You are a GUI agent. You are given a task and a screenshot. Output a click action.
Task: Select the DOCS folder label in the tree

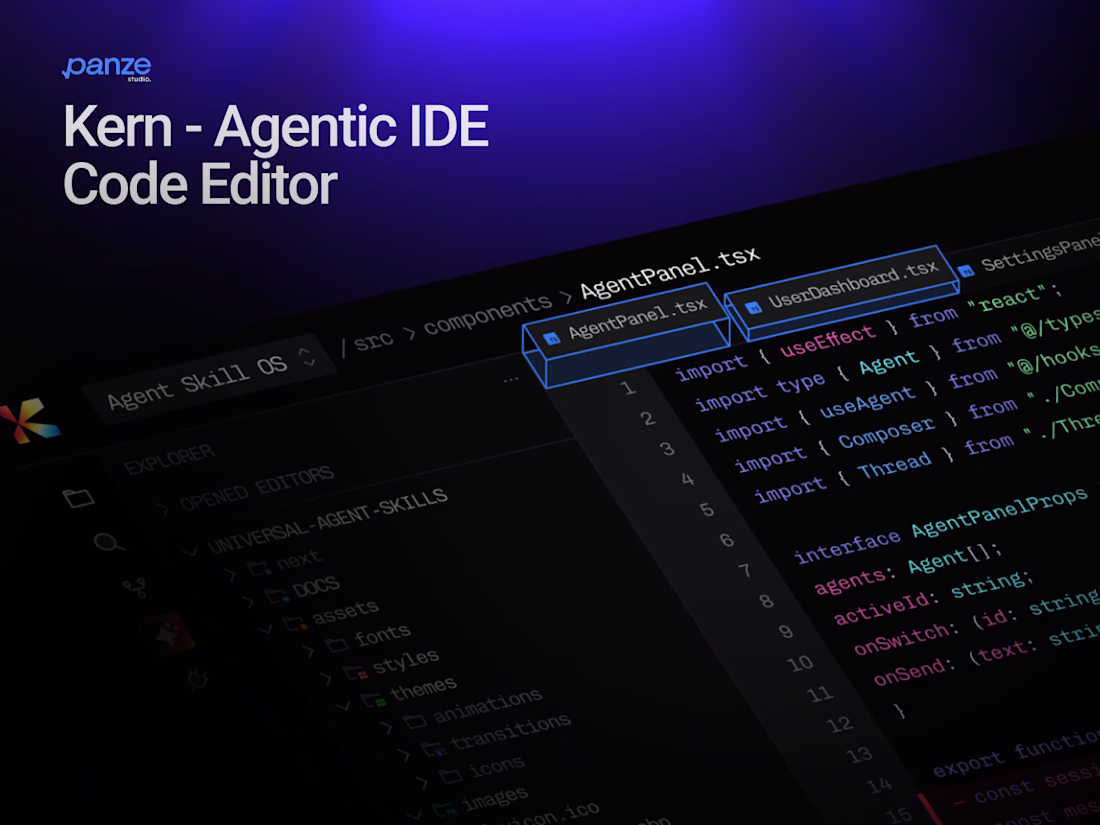(316, 587)
